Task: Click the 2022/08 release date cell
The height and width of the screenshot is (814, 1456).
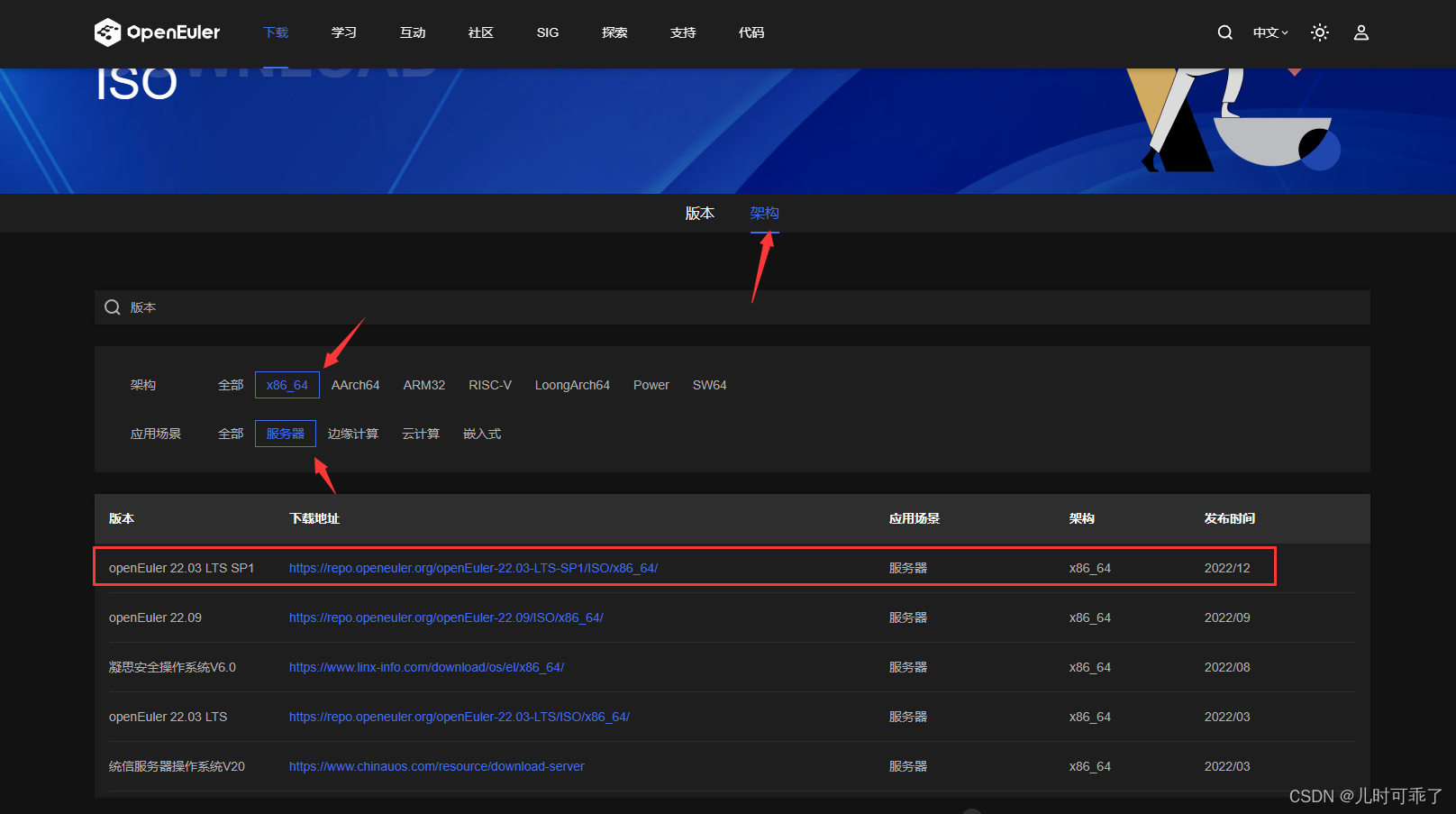Action: [1227, 667]
